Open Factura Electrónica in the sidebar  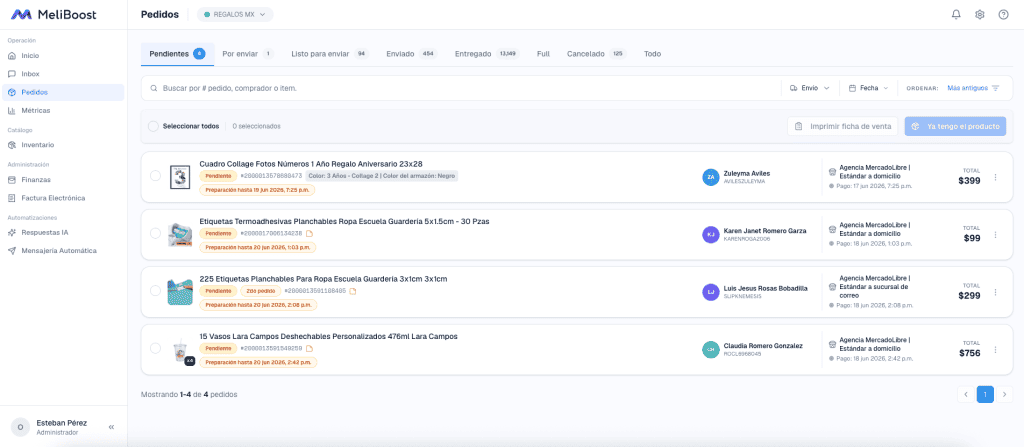point(63,197)
